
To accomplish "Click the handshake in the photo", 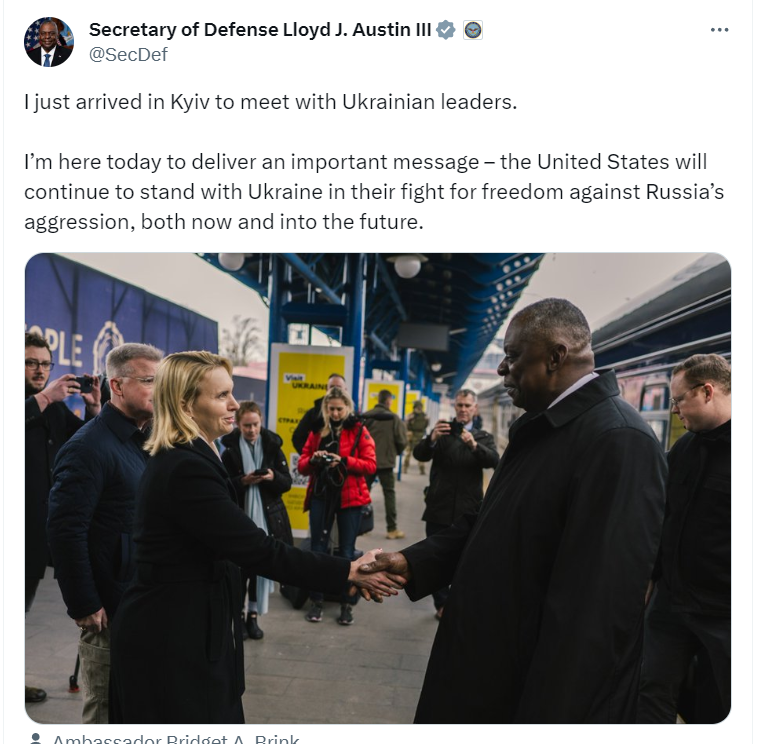I will pos(379,575).
